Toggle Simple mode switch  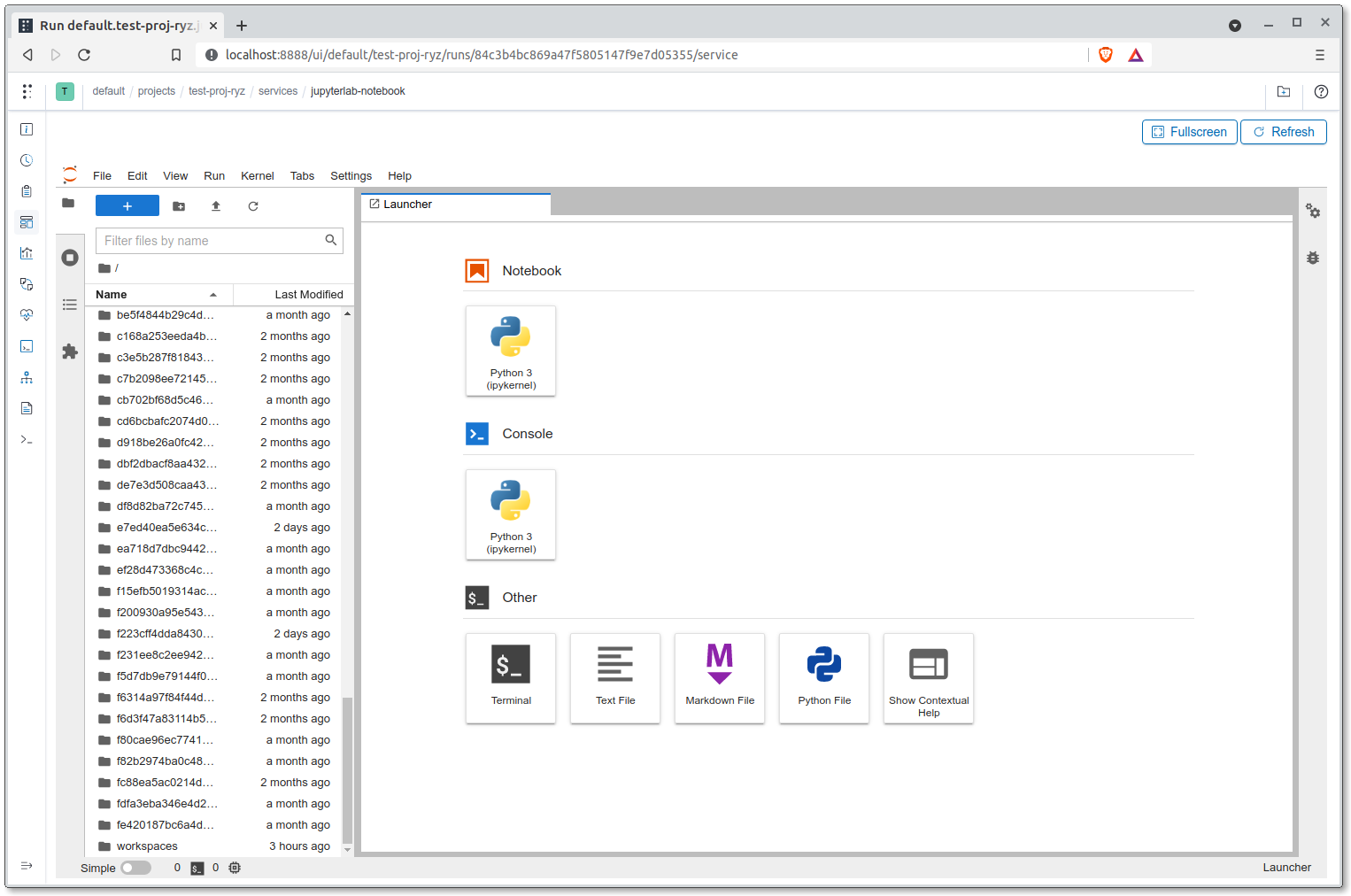pyautogui.click(x=135, y=868)
